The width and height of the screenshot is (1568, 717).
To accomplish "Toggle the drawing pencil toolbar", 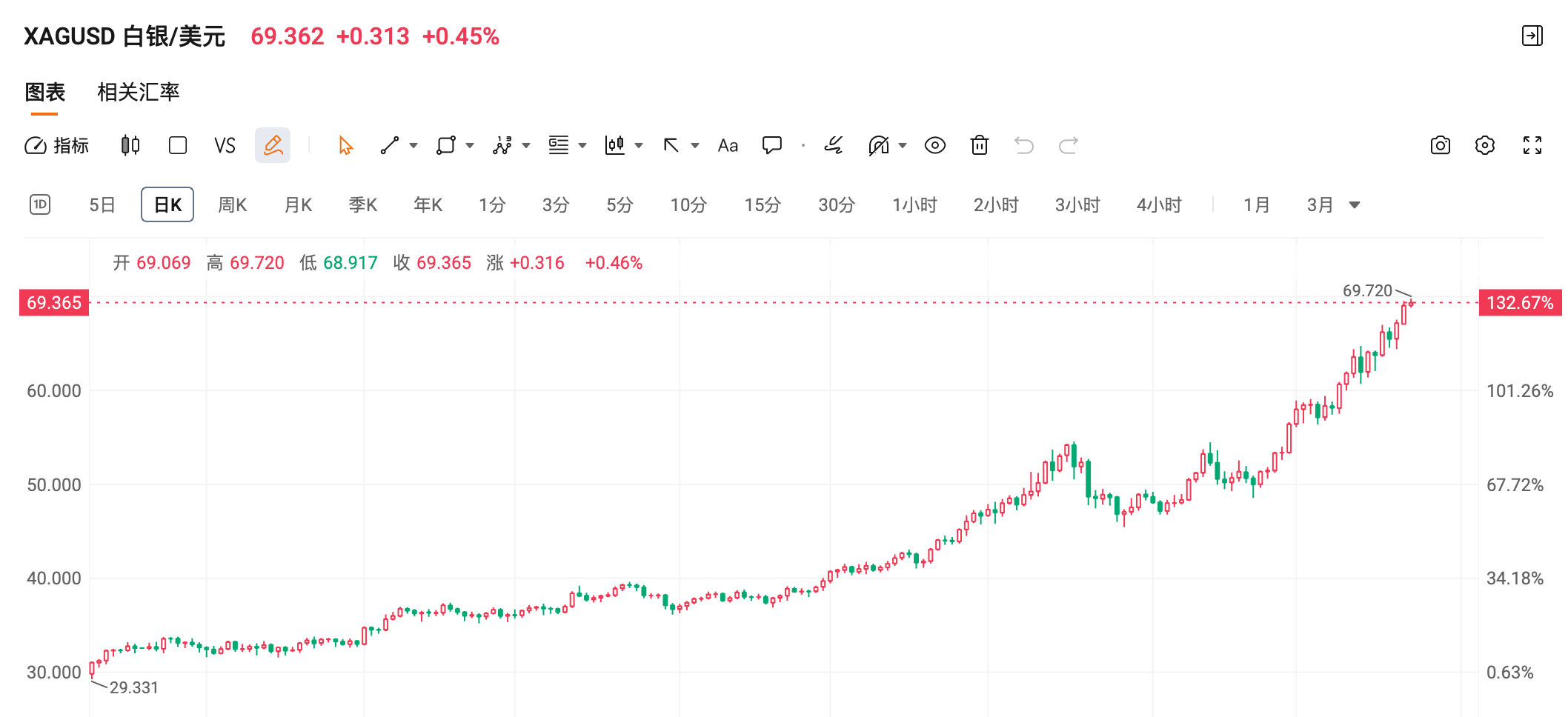I will coord(273,145).
